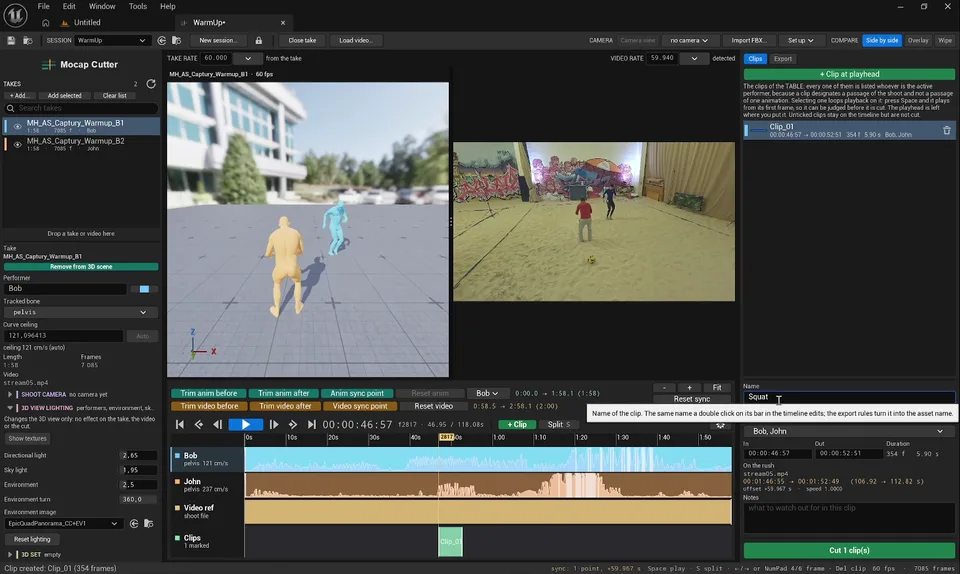The width and height of the screenshot is (960, 574).
Task: Click the refresh takes list icon
Action: 151,84
